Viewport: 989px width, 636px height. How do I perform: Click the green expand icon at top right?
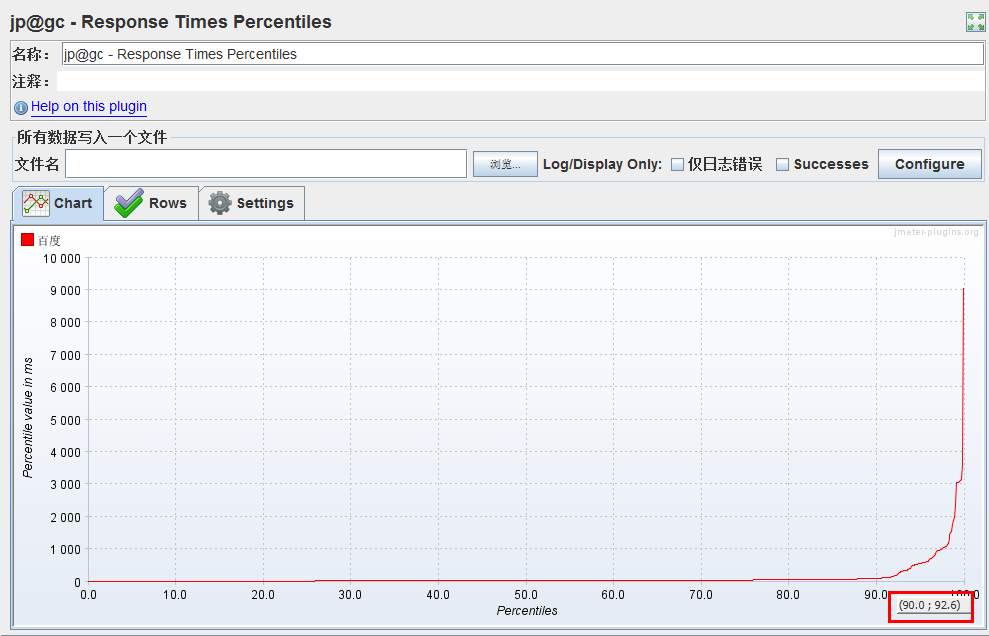point(975,21)
